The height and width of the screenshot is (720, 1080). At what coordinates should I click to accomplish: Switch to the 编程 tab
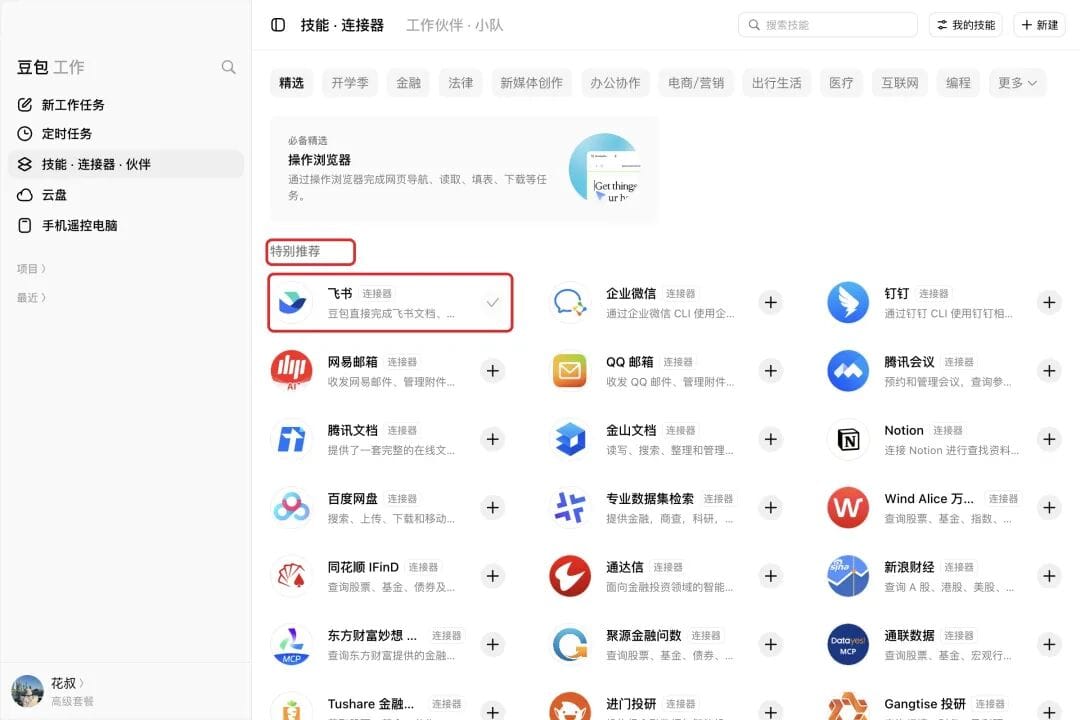(x=958, y=83)
